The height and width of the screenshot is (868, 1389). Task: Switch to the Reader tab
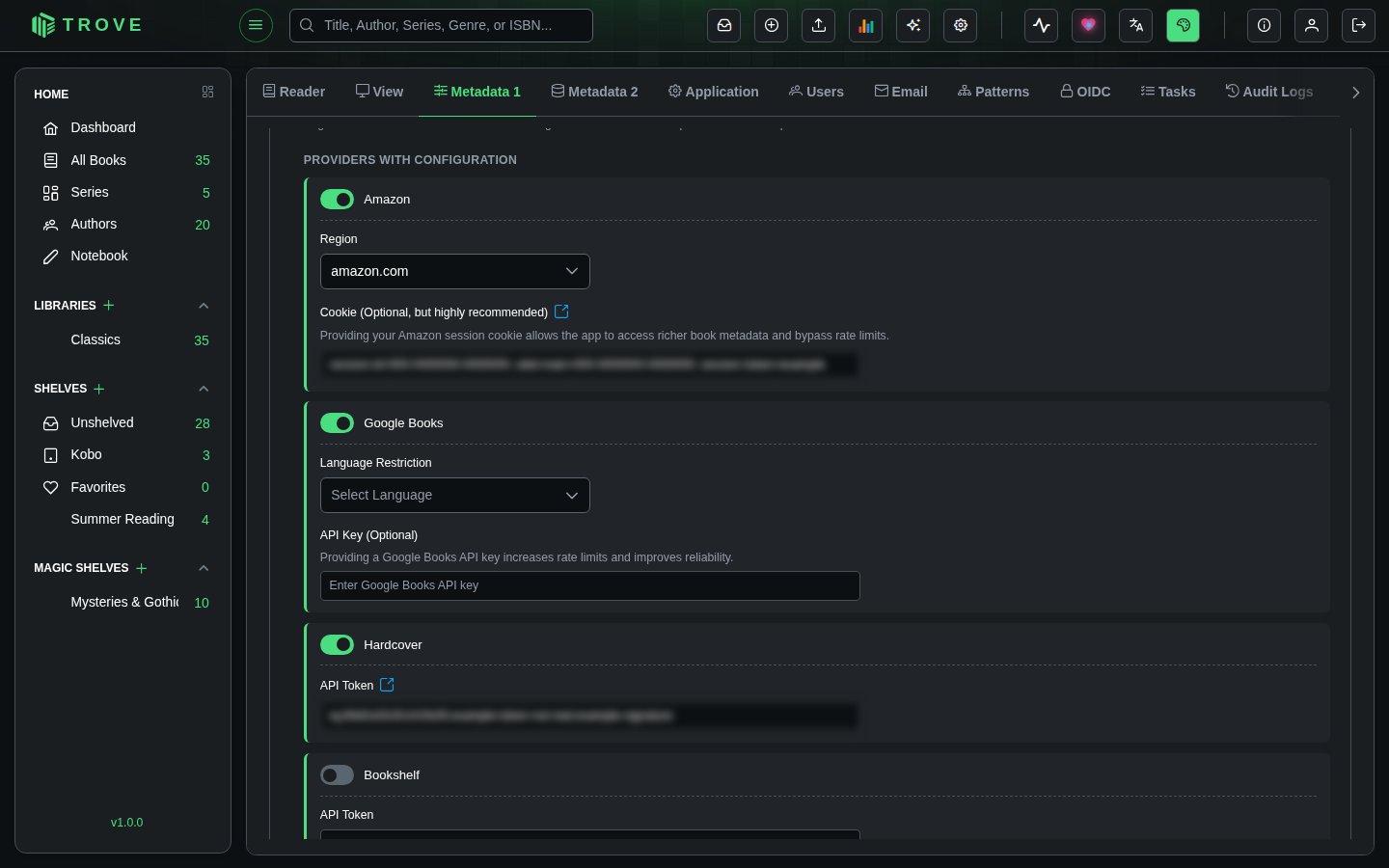point(294,93)
